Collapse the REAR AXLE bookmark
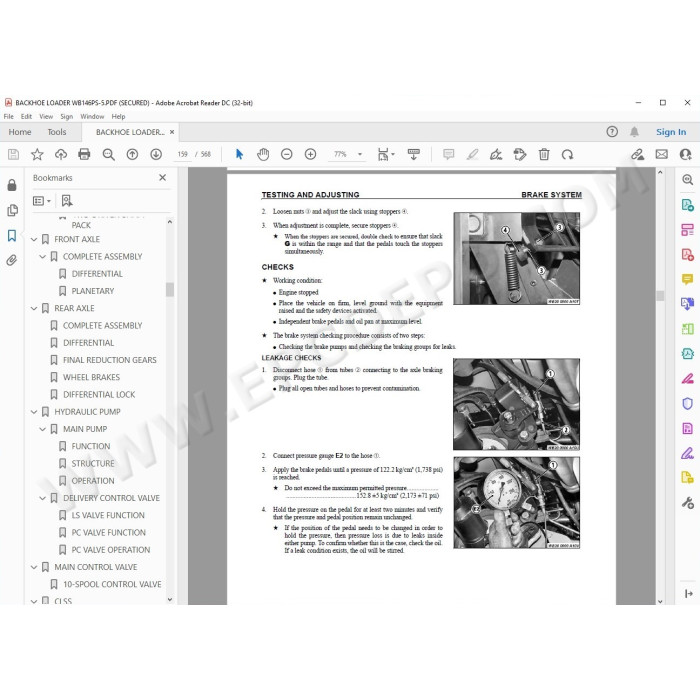The image size is (700, 700). pos(34,308)
